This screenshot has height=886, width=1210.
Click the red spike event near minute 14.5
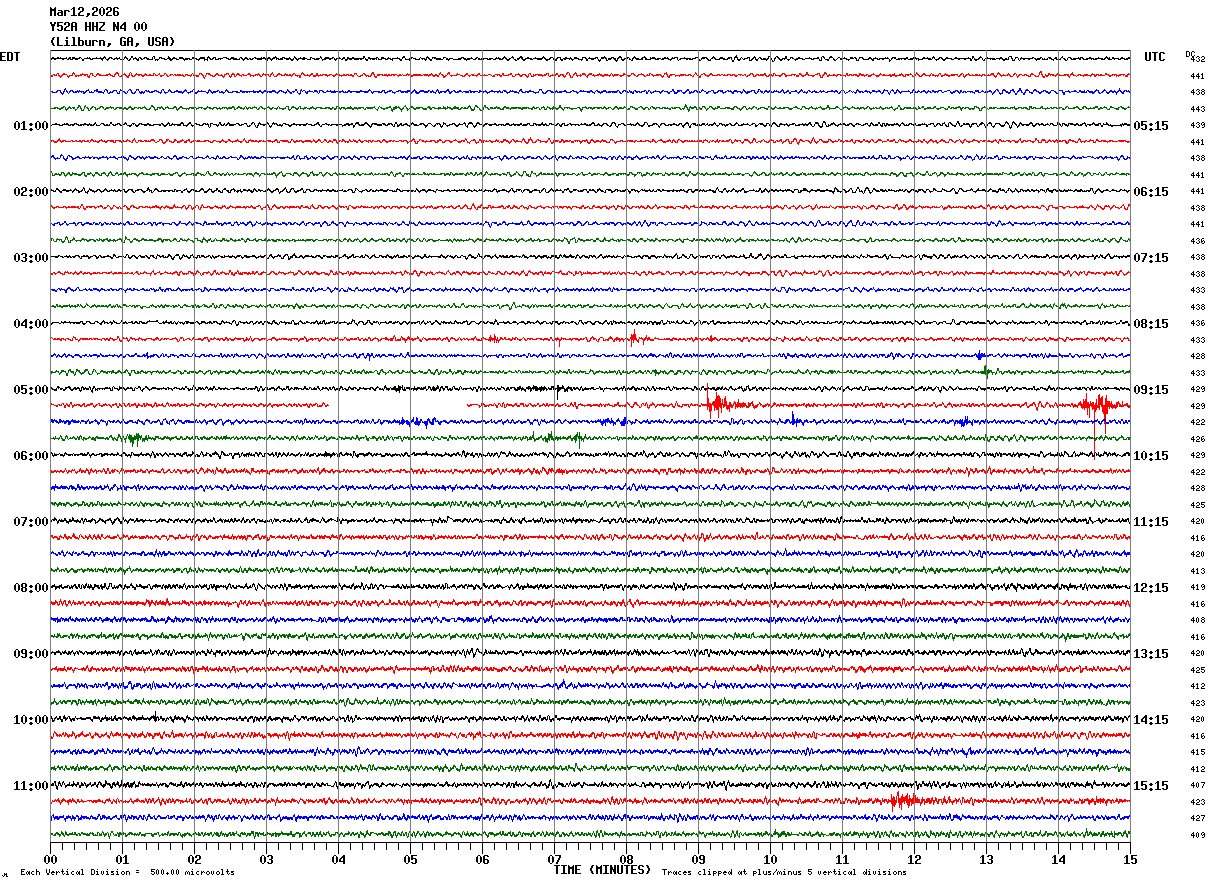coord(1097,405)
